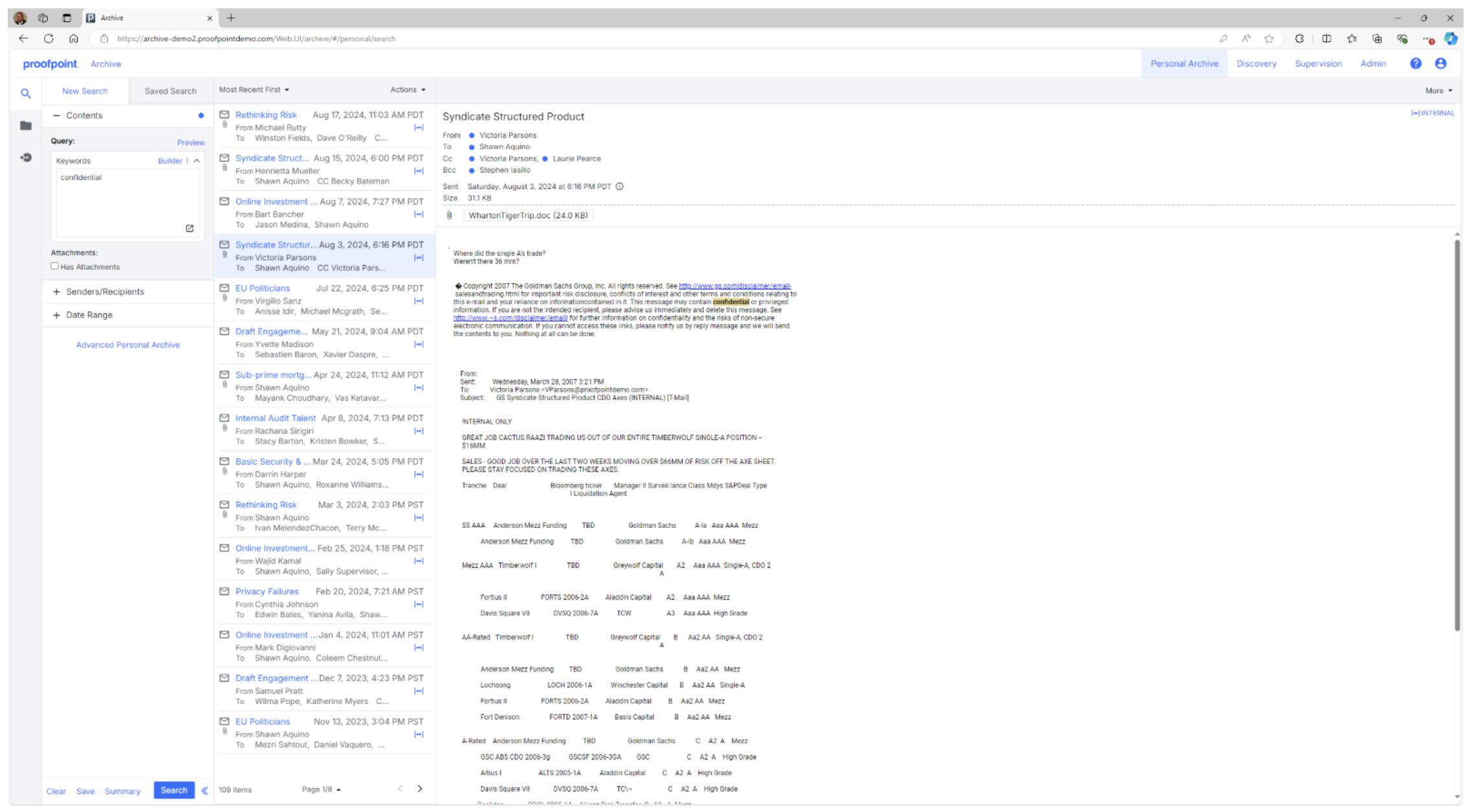
Task: Open the Advanced Personal Archive link
Action: pos(128,345)
